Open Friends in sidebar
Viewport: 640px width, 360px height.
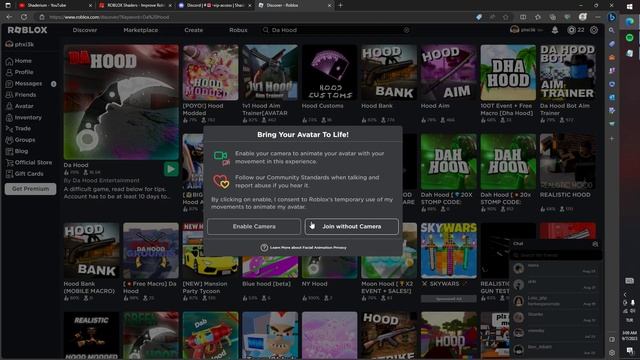coord(21,95)
